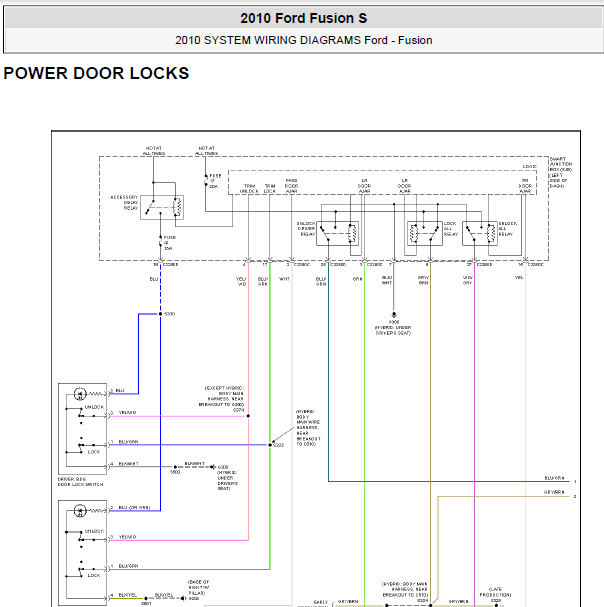Click 'LOCK' label in driver side switch
The height and width of the screenshot is (607, 604).
[x=94, y=452]
